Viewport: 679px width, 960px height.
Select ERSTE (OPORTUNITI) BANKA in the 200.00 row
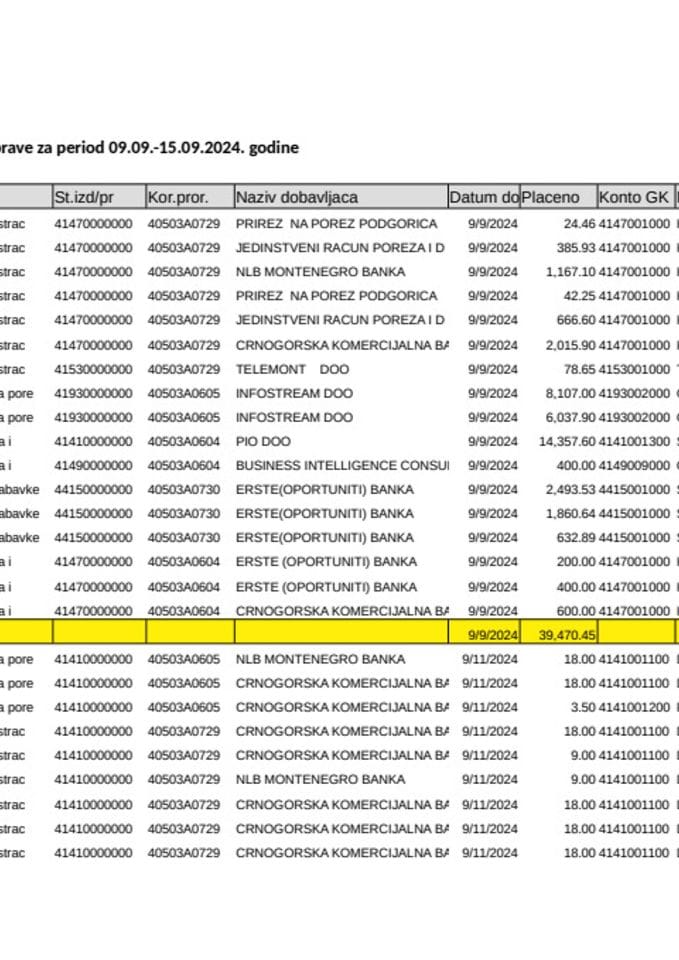point(326,561)
